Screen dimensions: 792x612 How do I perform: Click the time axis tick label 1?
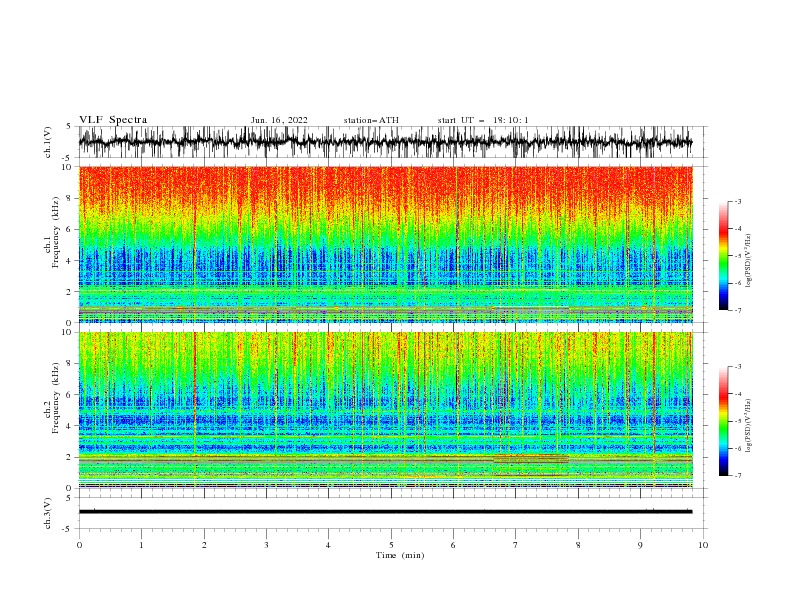coord(141,545)
